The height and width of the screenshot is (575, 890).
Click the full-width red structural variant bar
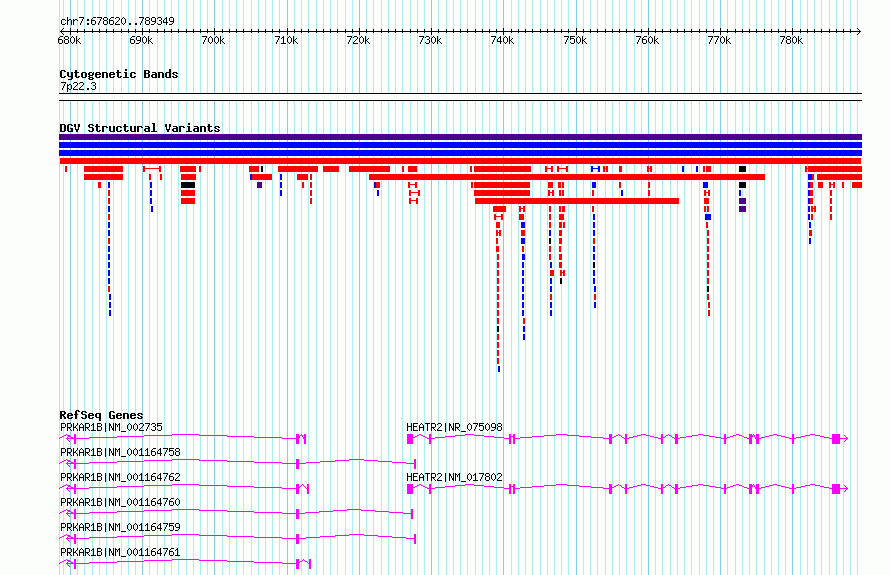point(460,161)
